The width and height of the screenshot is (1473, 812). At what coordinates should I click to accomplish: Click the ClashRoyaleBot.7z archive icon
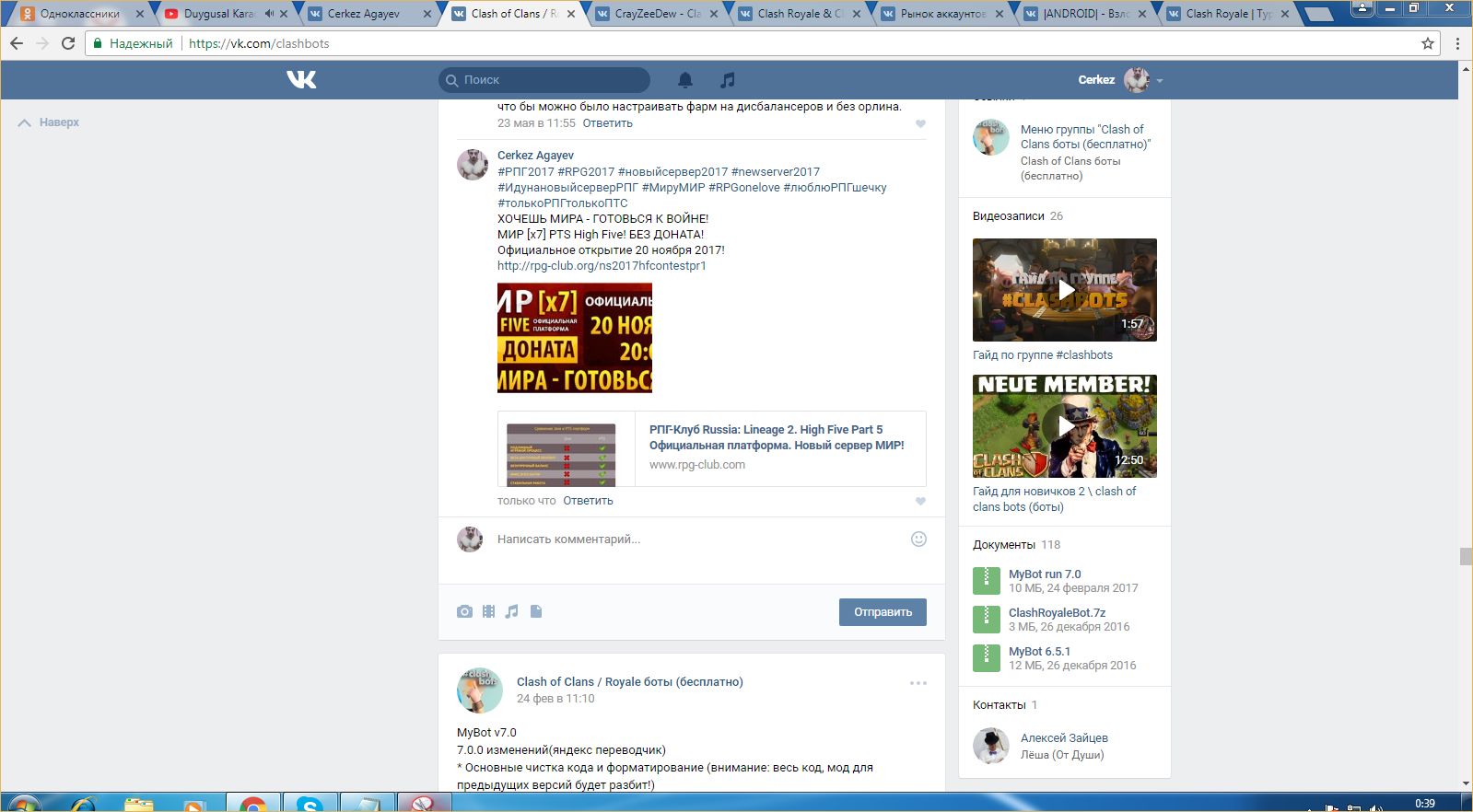tap(987, 620)
